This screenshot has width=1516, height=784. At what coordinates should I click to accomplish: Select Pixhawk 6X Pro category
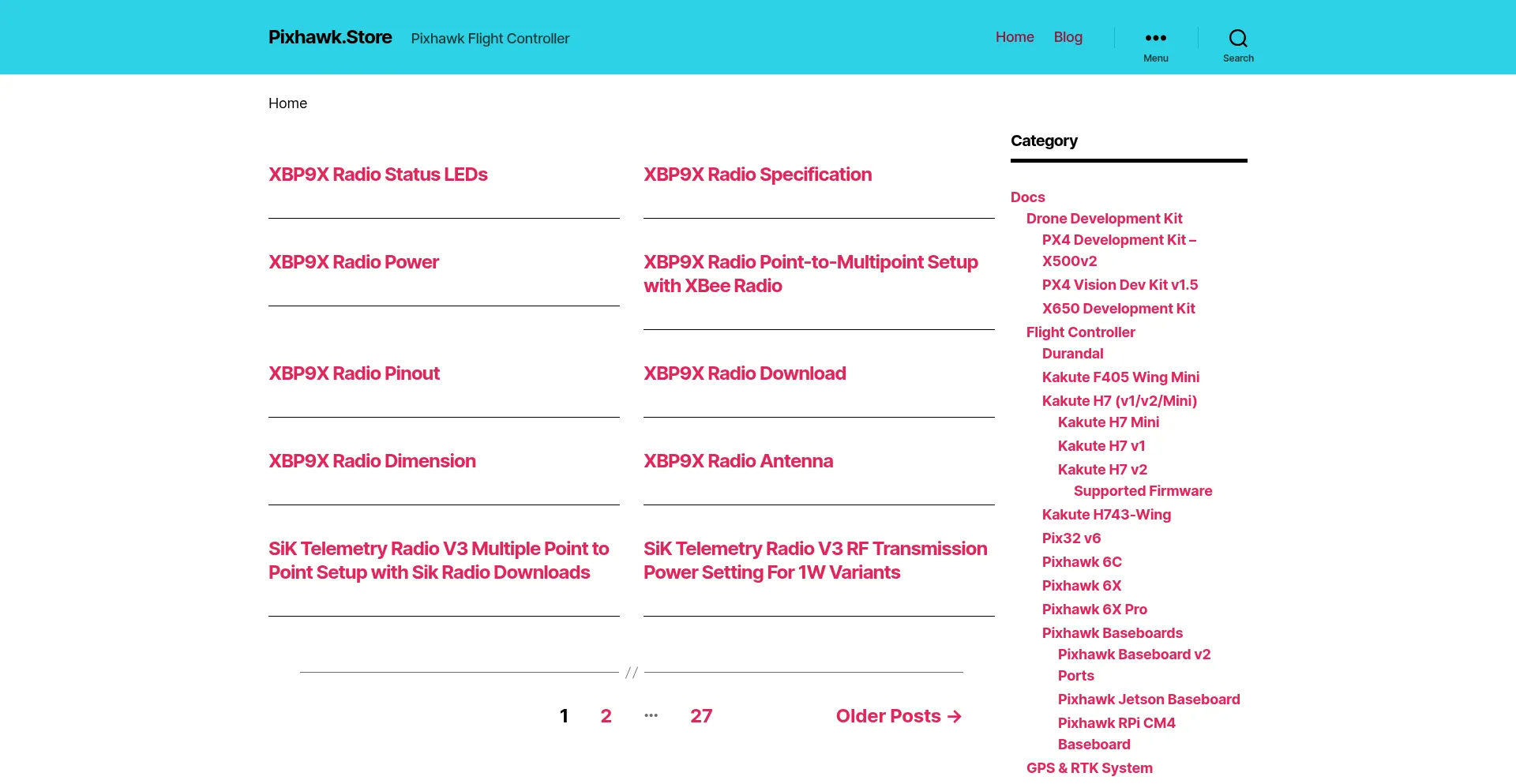tap(1094, 610)
